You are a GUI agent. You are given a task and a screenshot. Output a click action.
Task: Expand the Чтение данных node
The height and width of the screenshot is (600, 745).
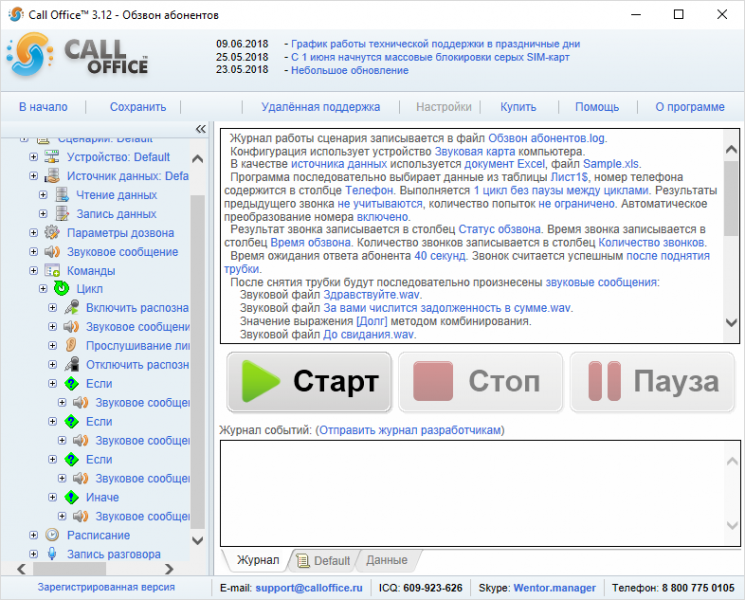click(43, 195)
